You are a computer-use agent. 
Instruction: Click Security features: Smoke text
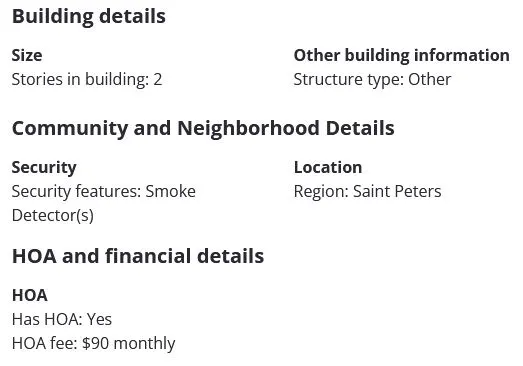coord(104,192)
